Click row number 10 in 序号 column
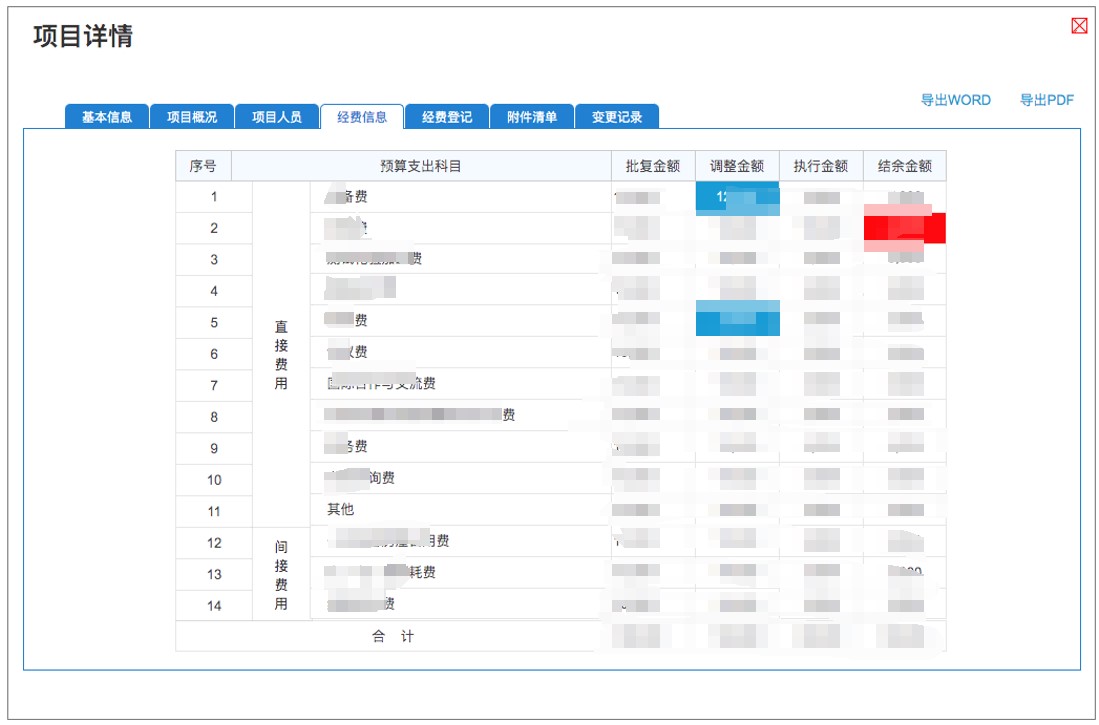The image size is (1099, 725). 214,480
